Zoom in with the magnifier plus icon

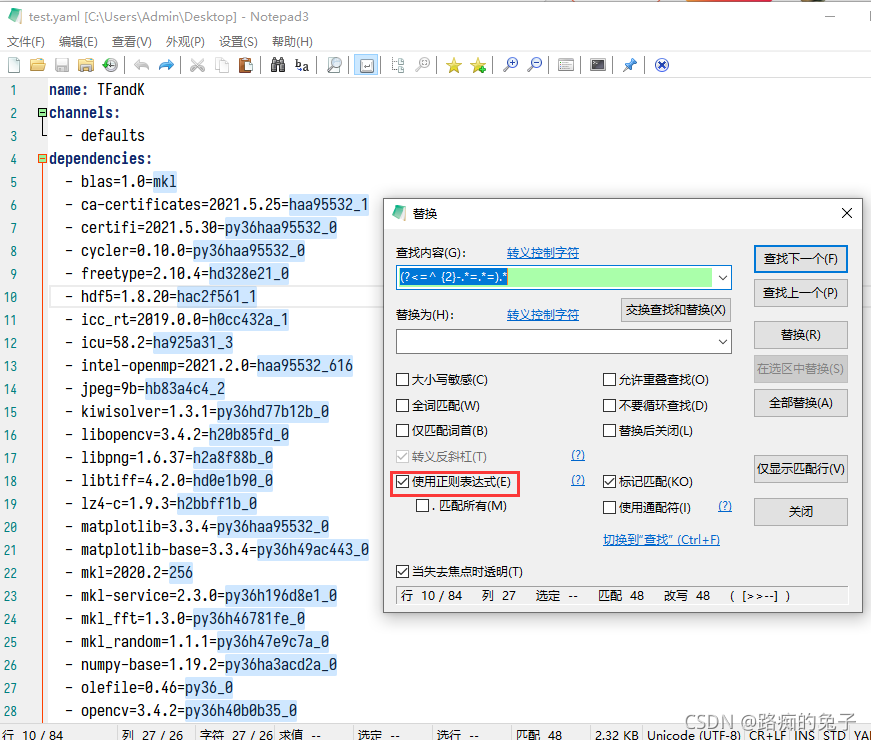(x=510, y=65)
